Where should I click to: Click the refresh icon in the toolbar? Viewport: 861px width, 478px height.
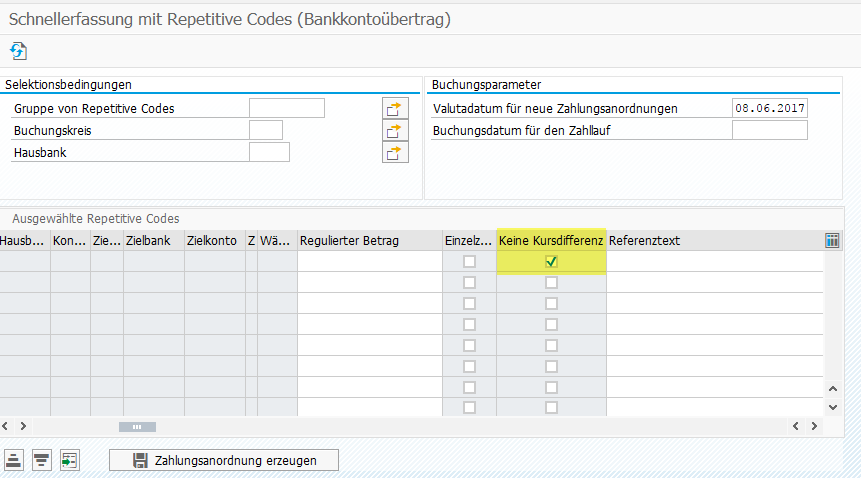pos(18,50)
